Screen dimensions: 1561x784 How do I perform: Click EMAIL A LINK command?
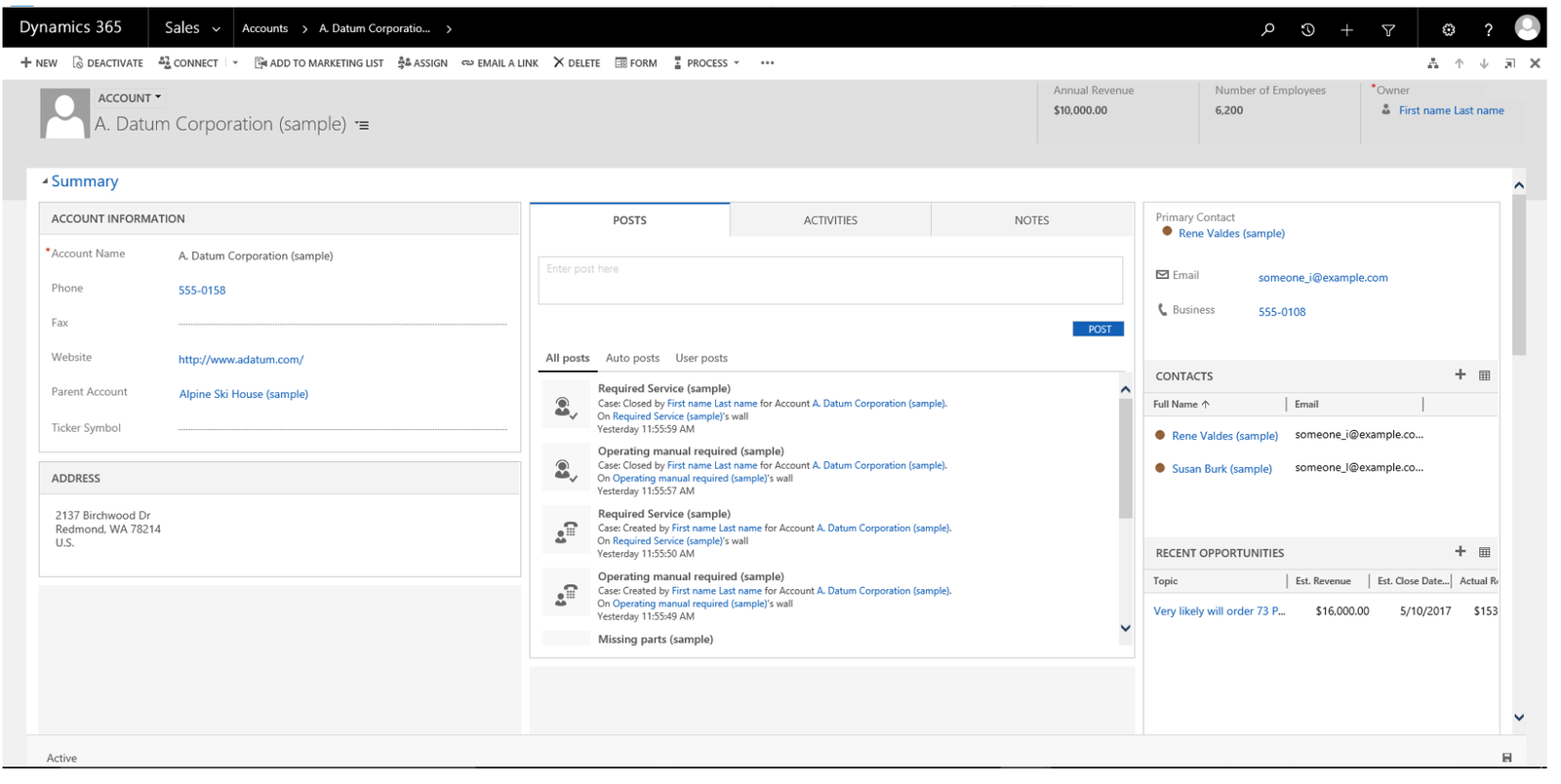(500, 63)
